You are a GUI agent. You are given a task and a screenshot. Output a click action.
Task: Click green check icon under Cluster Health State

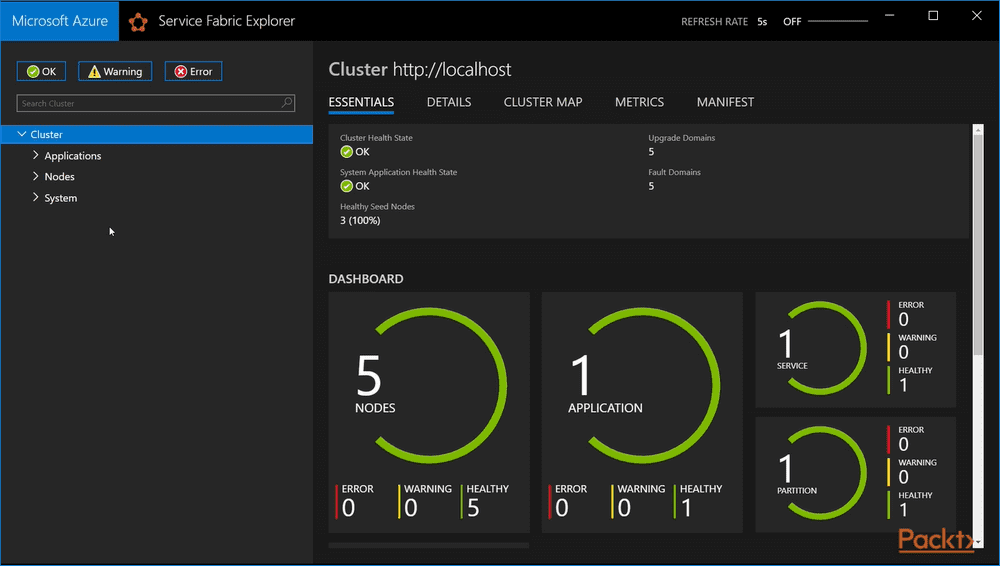346,152
